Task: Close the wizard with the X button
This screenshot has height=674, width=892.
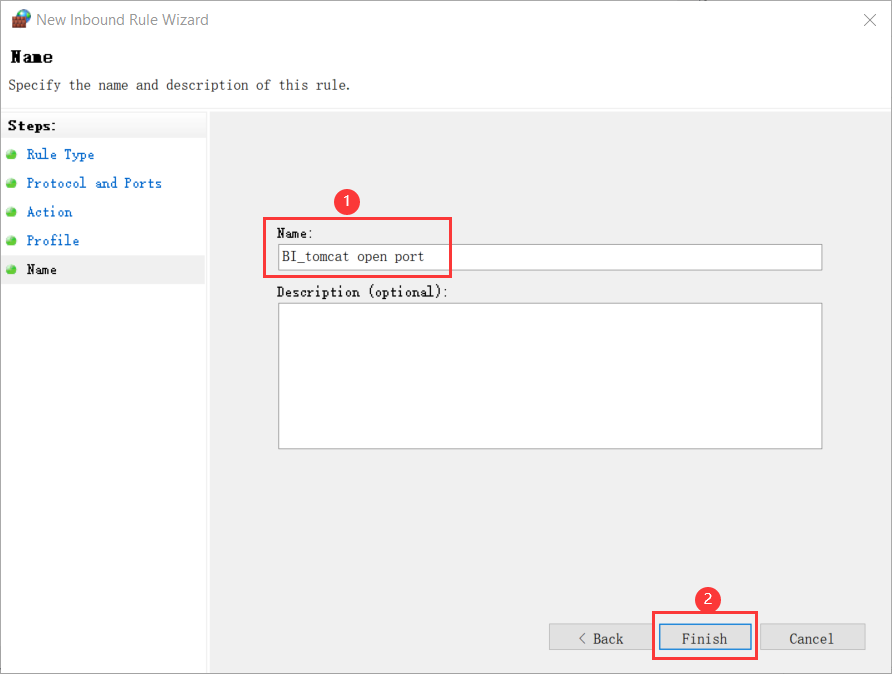Action: (x=869, y=19)
